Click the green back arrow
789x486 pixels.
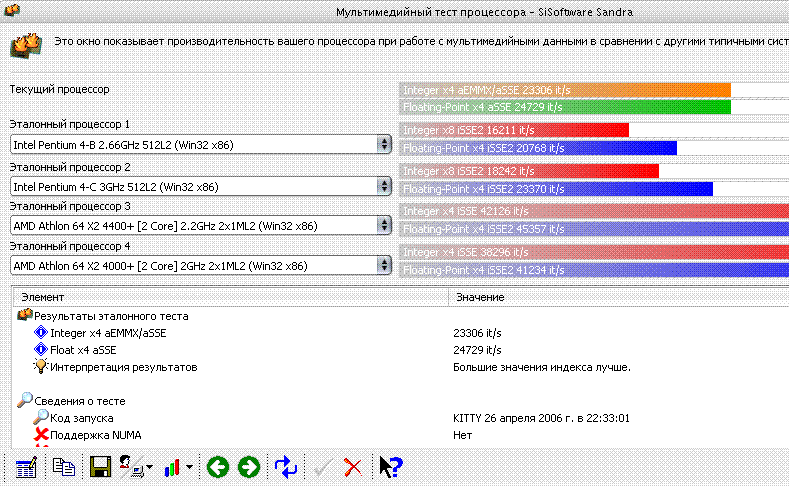[218, 467]
